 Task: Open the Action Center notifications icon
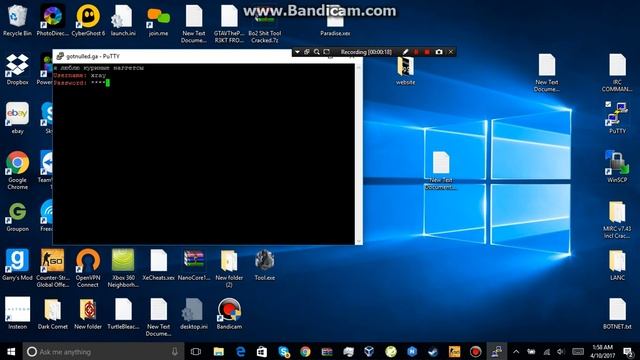click(x=629, y=351)
